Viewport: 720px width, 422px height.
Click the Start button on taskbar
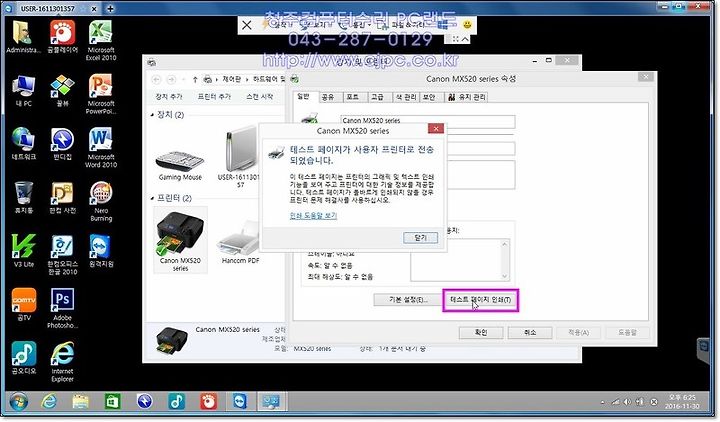[18, 401]
